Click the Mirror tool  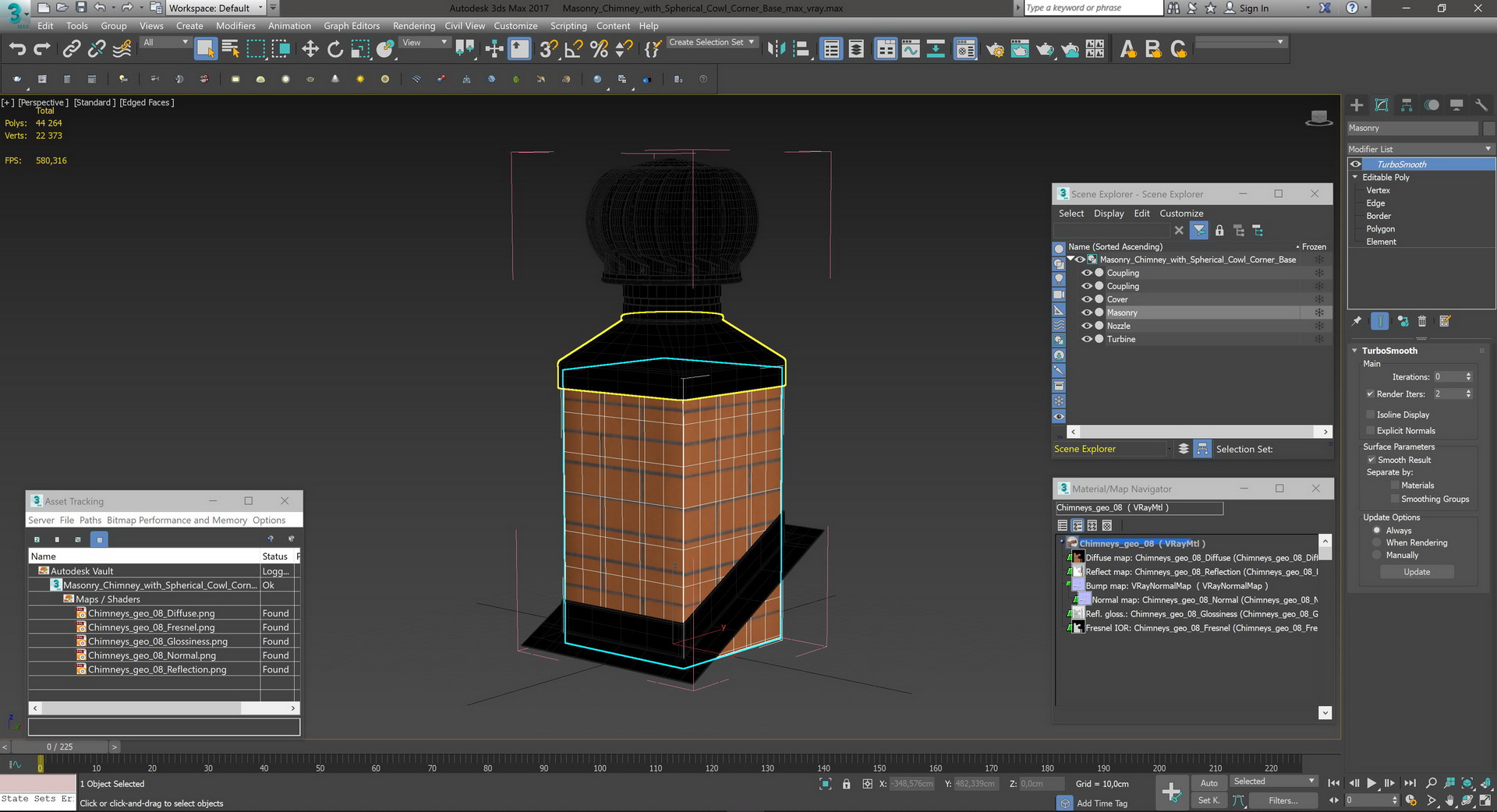coord(776,49)
